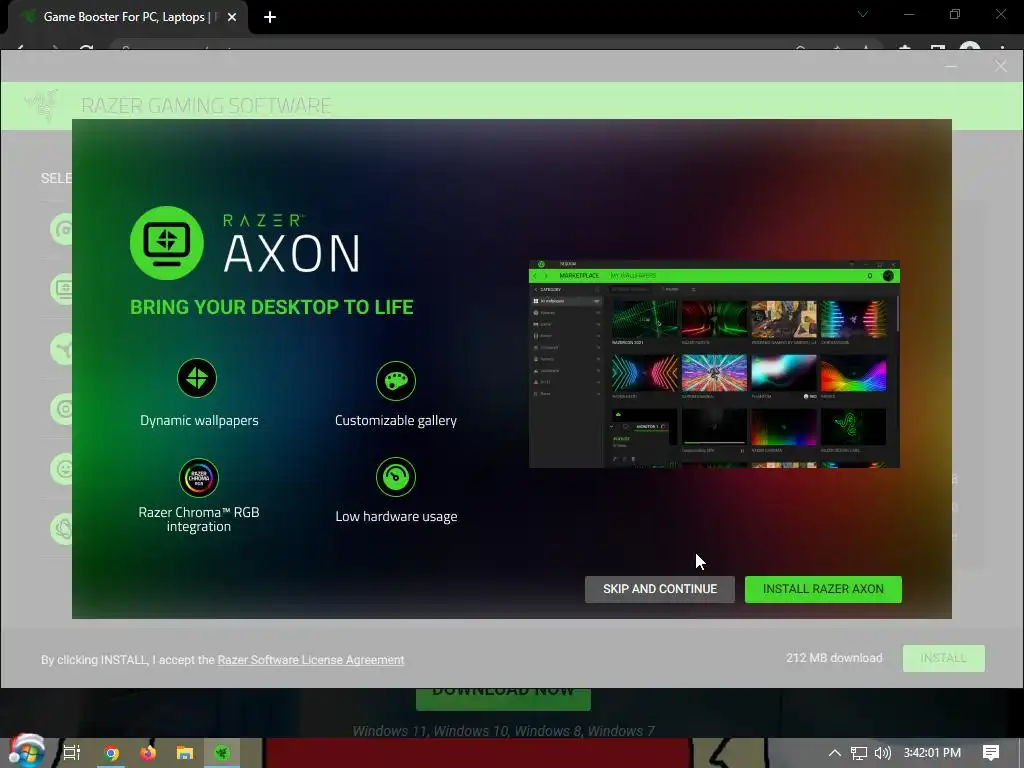This screenshot has height=768, width=1024.
Task: Click the Razer Chroma RGB integration icon
Action: (x=199, y=477)
